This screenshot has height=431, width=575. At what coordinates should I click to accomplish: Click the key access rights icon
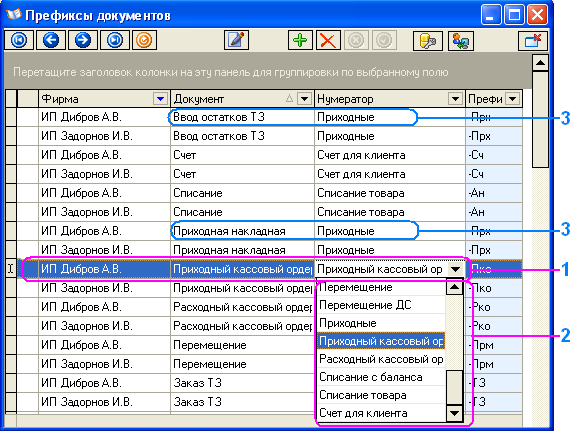click(x=428, y=40)
